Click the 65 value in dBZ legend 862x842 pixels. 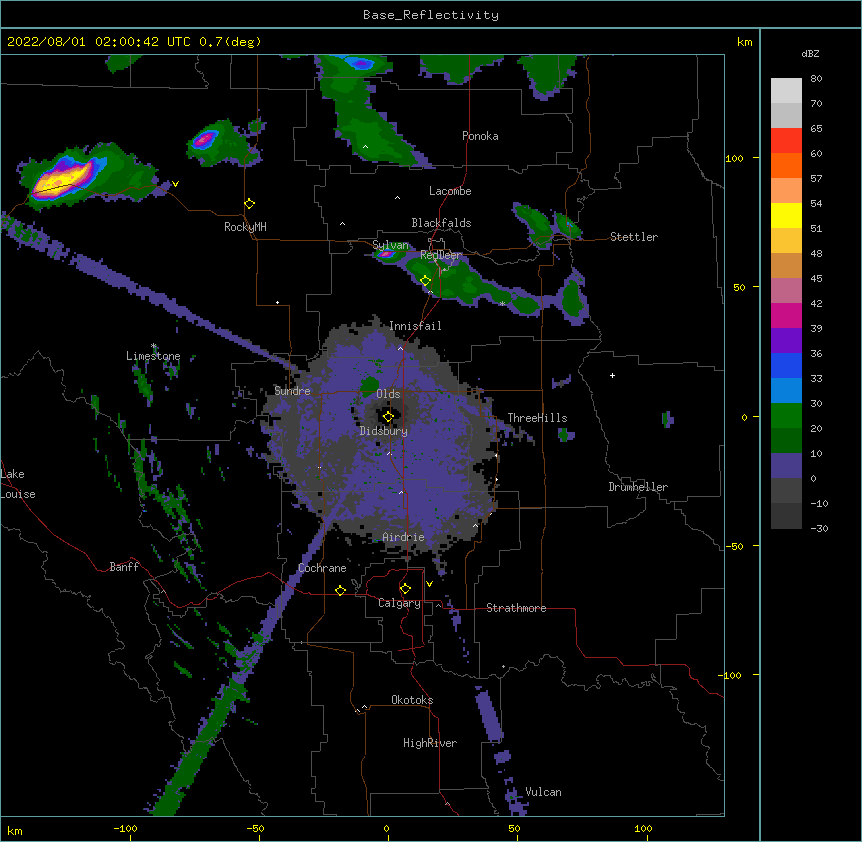pos(816,129)
